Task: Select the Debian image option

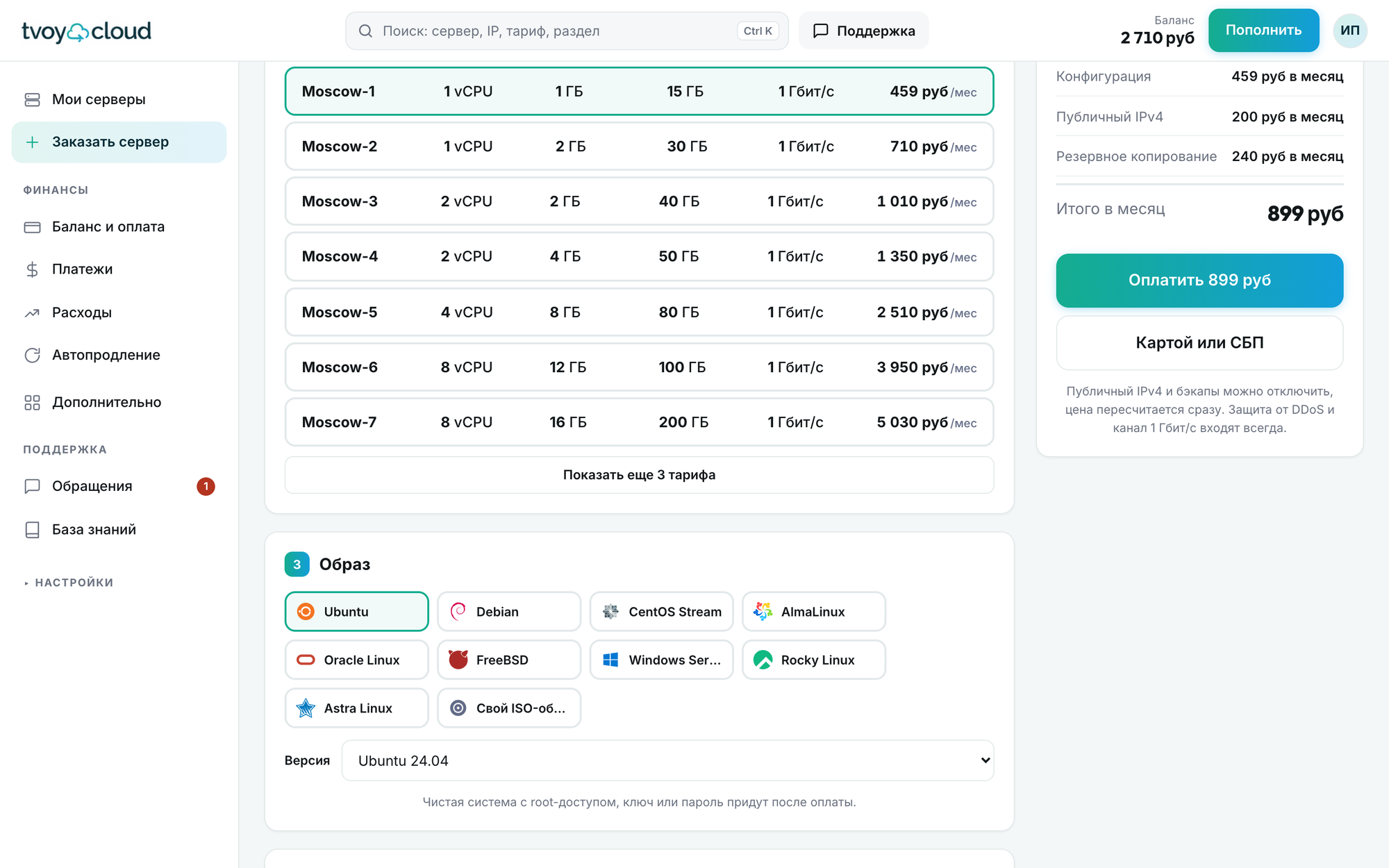Action: 509,611
